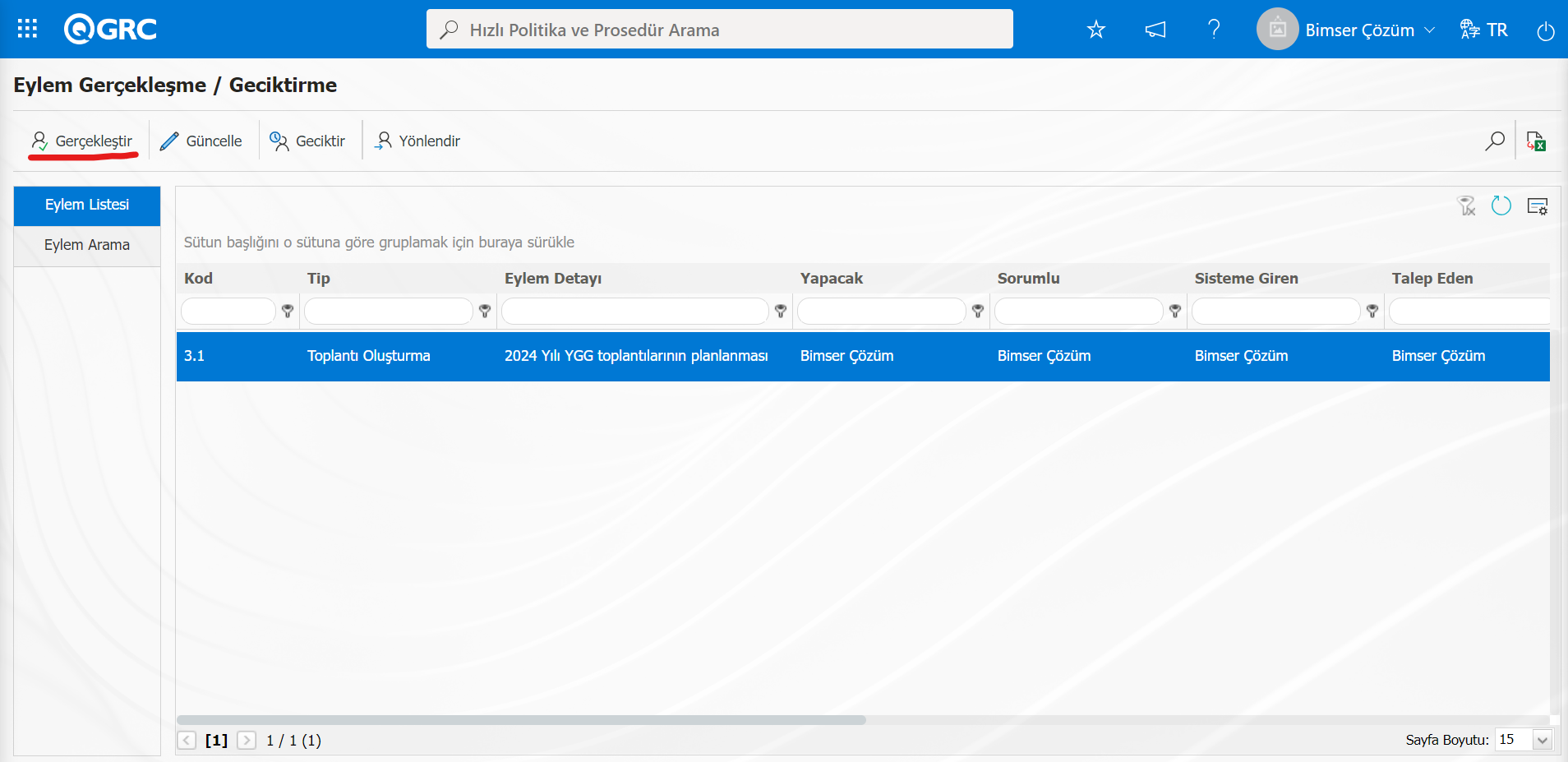Click the horizontal grid scrollbar
1568x762 pixels.
[521, 720]
